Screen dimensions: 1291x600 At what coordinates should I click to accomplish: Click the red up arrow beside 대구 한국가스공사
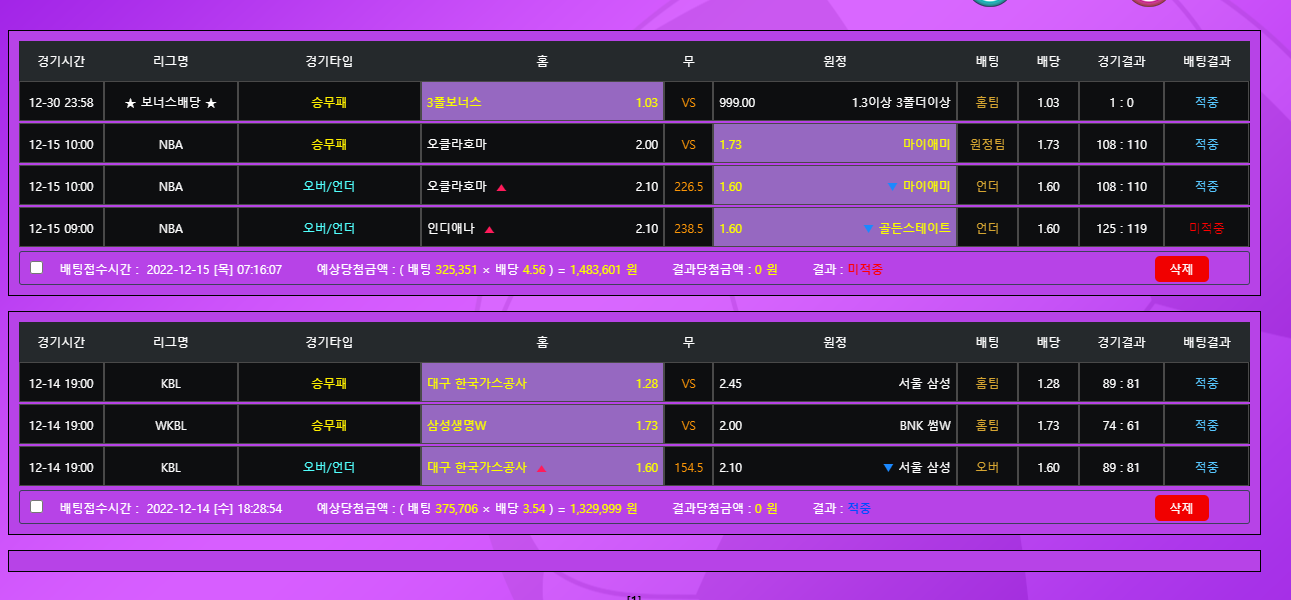pos(541,468)
